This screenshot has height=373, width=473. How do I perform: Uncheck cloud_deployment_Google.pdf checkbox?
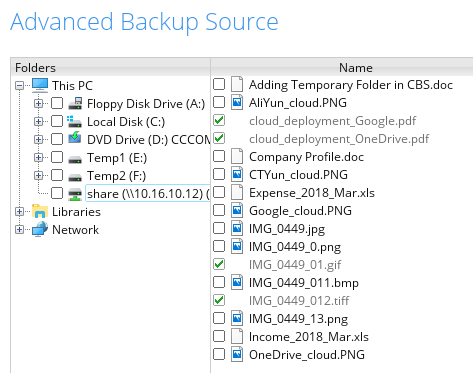click(219, 120)
